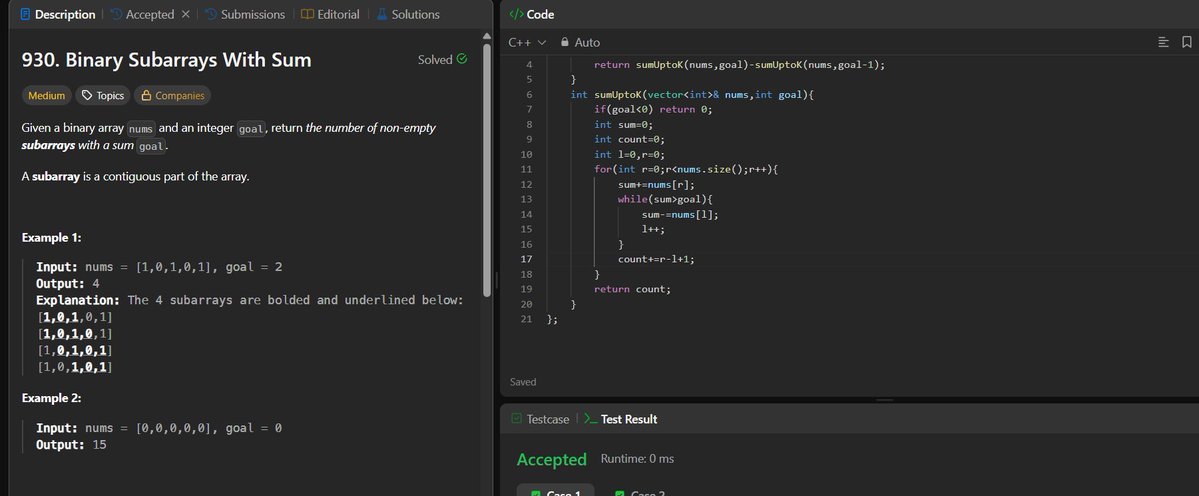Show the Topics tag
The height and width of the screenshot is (496, 1199).
(x=103, y=96)
